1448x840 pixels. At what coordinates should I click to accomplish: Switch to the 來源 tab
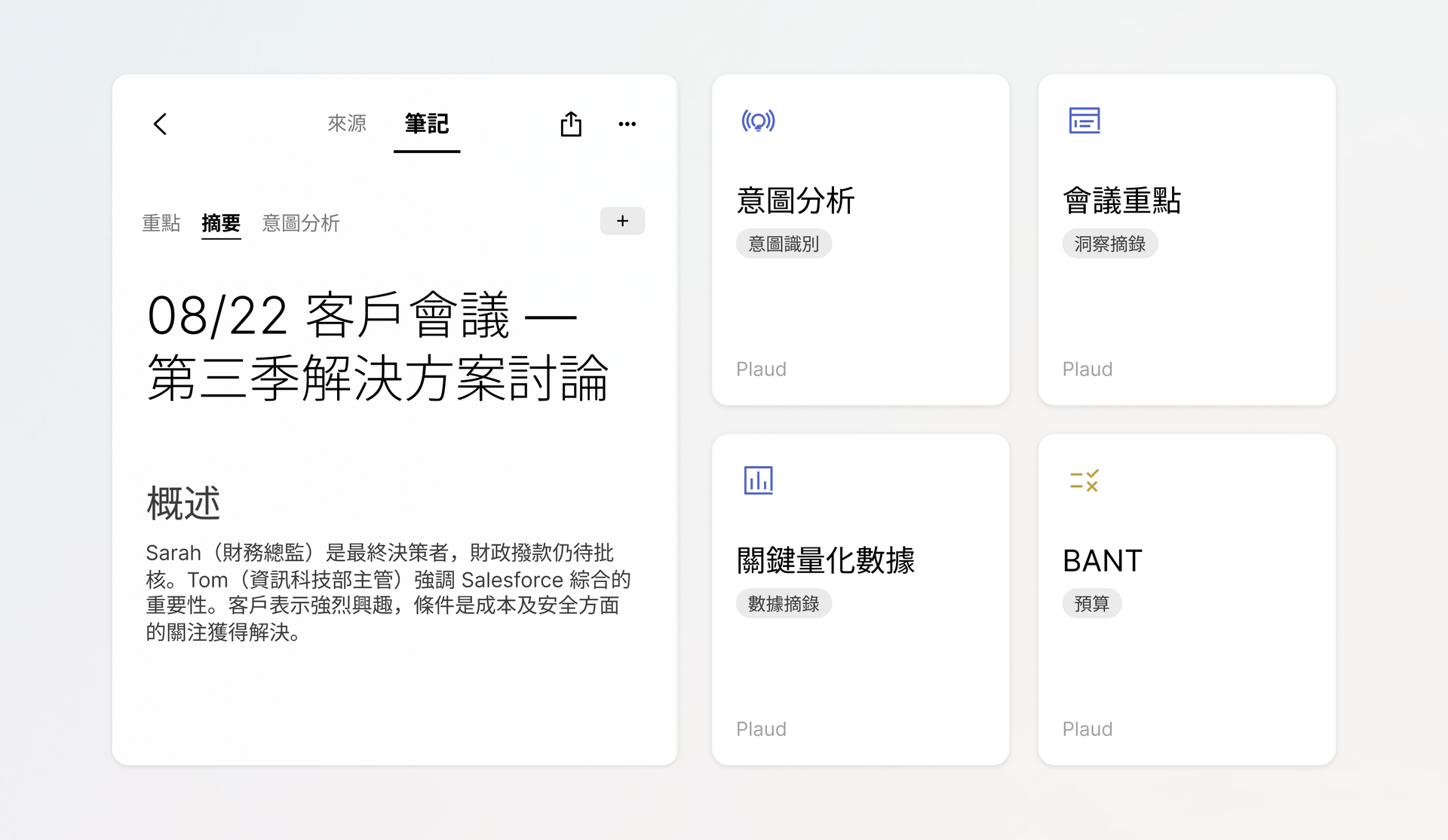pos(347,124)
